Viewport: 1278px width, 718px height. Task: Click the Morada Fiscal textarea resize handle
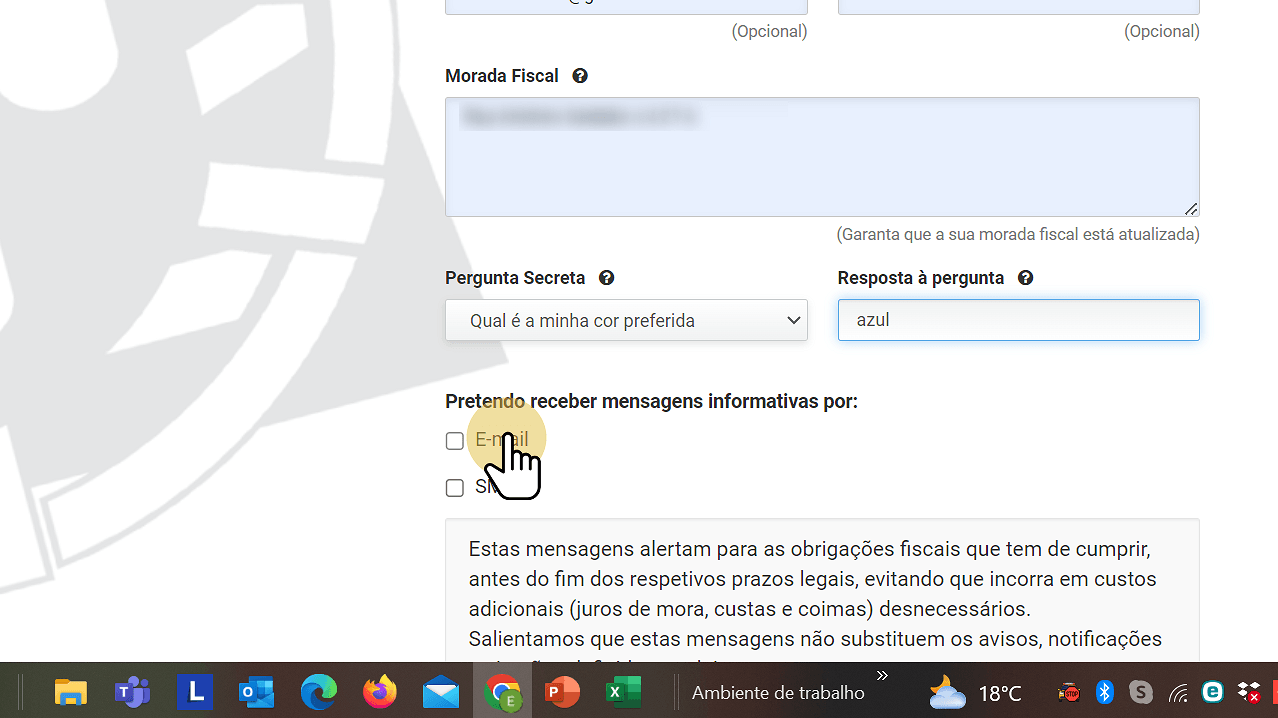tap(1191, 209)
